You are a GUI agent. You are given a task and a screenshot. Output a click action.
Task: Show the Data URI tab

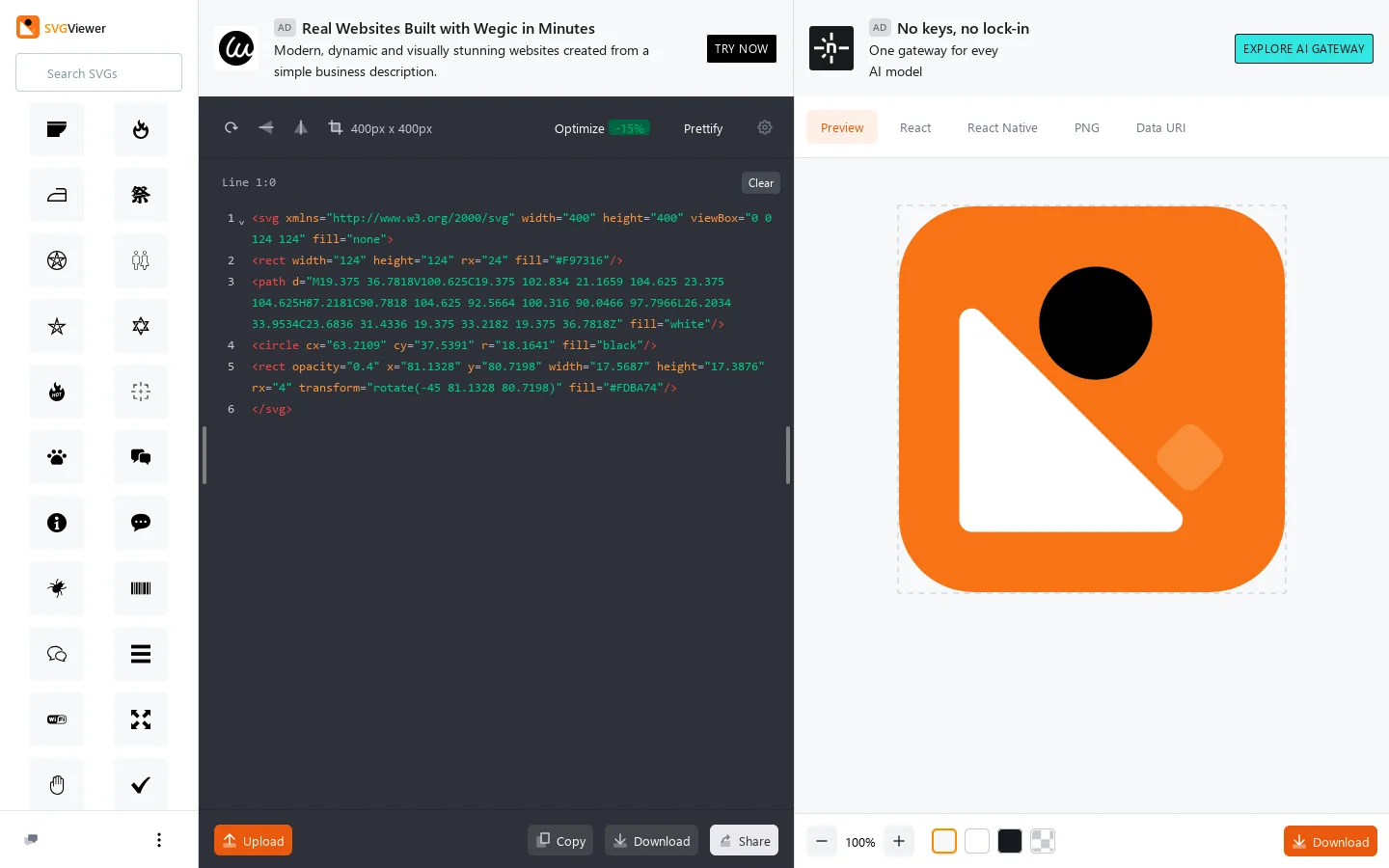[1160, 127]
